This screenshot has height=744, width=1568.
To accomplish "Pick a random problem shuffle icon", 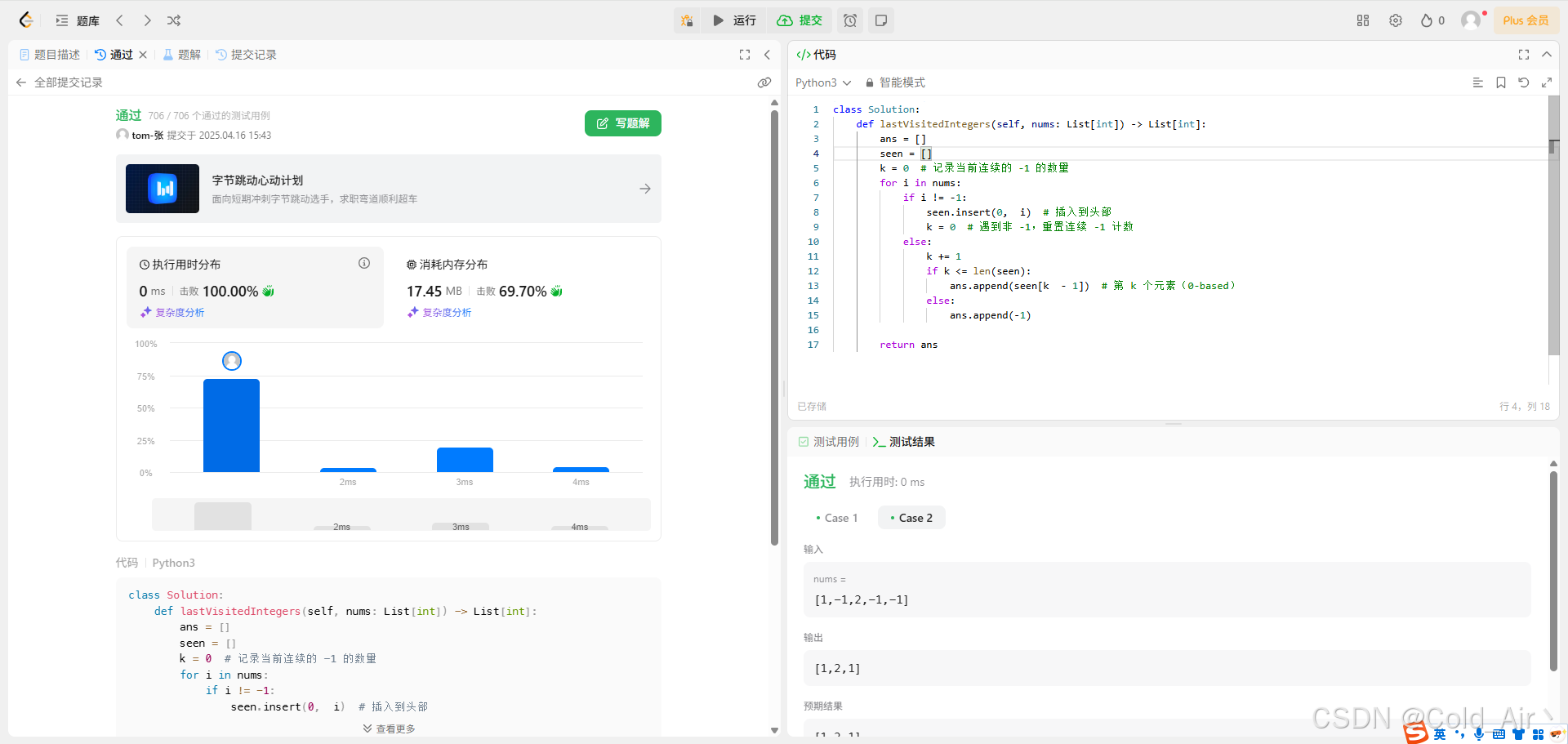I will coord(174,20).
